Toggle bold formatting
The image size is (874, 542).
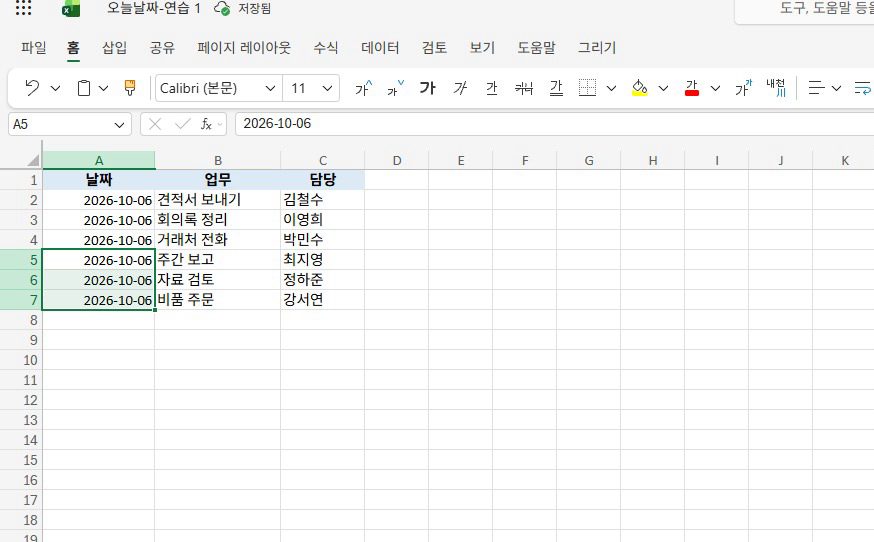point(428,88)
